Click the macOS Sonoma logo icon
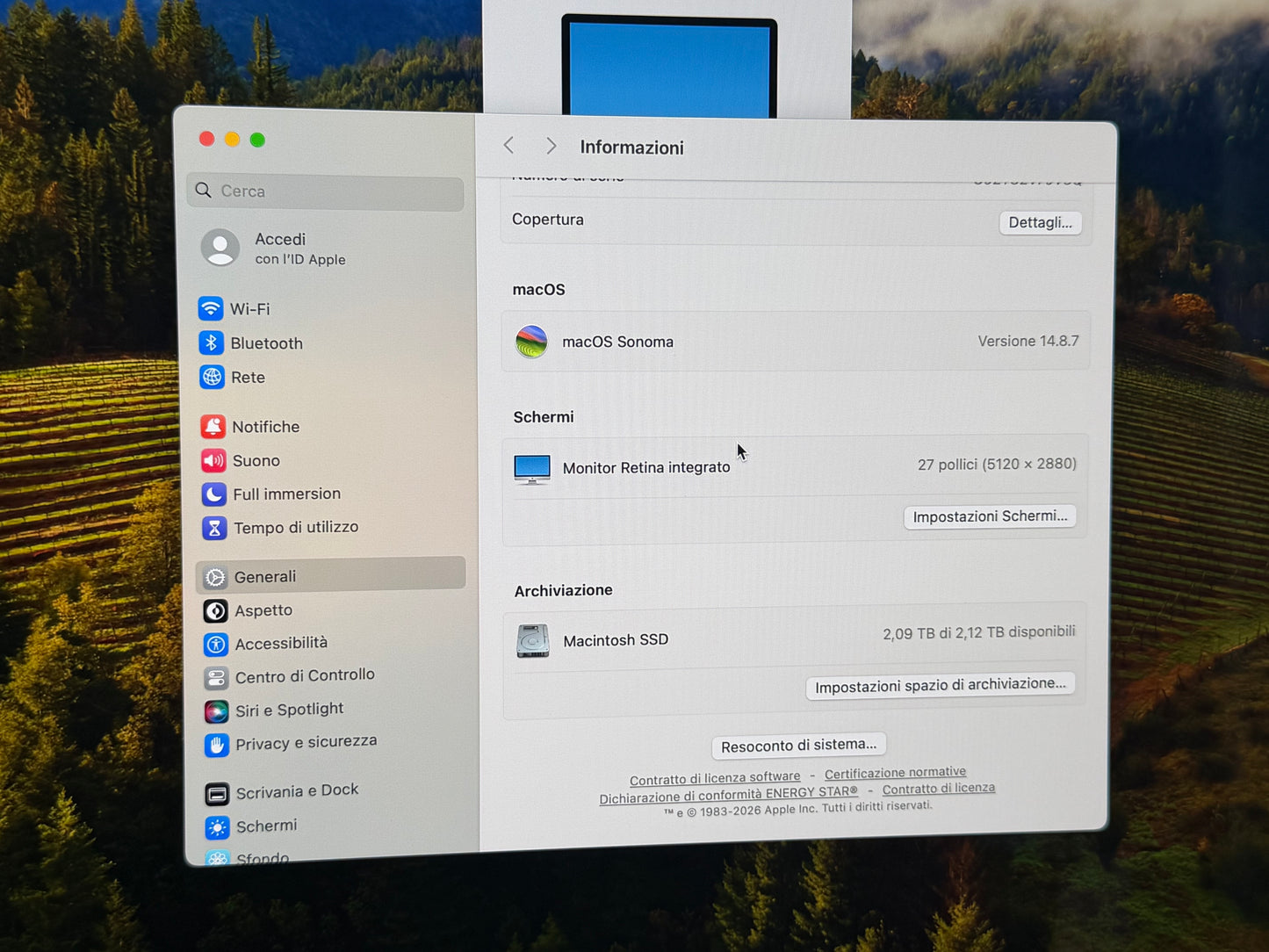Viewport: 1269px width, 952px height. pos(531,342)
